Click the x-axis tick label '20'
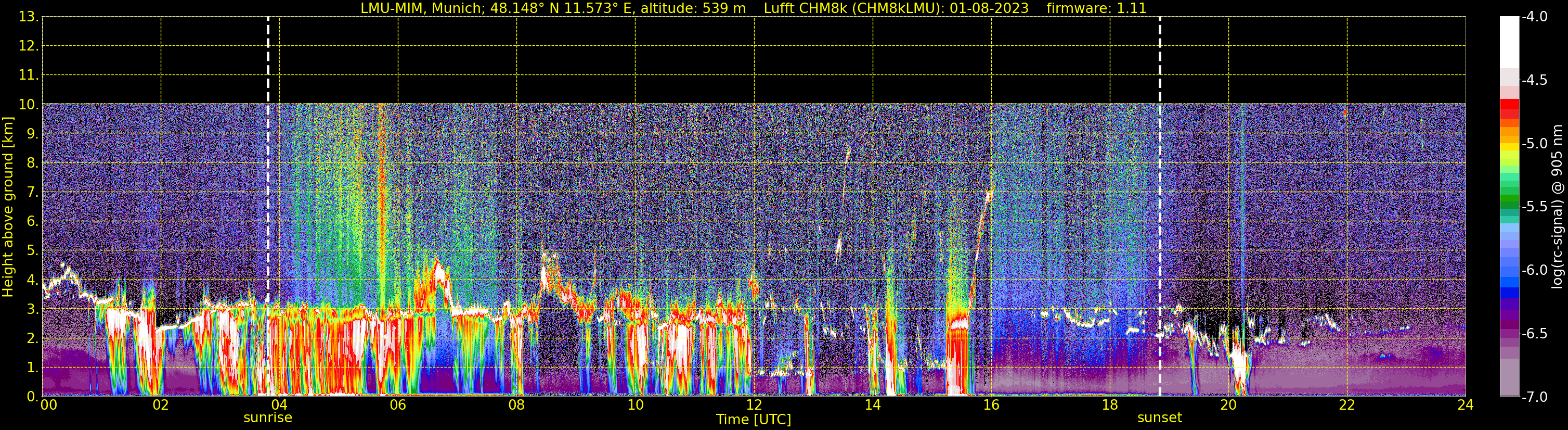Image resolution: width=1568 pixels, height=430 pixels. click(1228, 406)
